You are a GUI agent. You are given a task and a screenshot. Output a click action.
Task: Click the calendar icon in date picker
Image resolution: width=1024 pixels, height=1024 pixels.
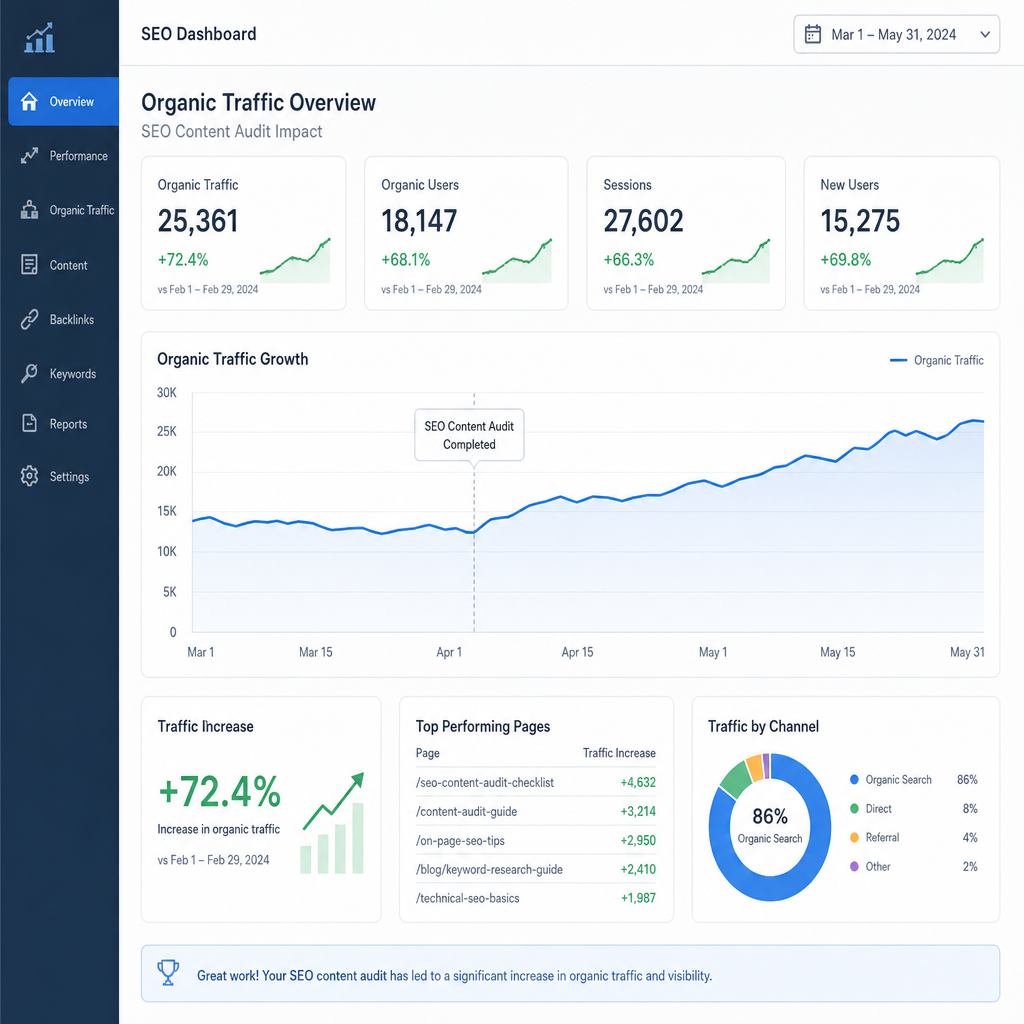click(812, 34)
